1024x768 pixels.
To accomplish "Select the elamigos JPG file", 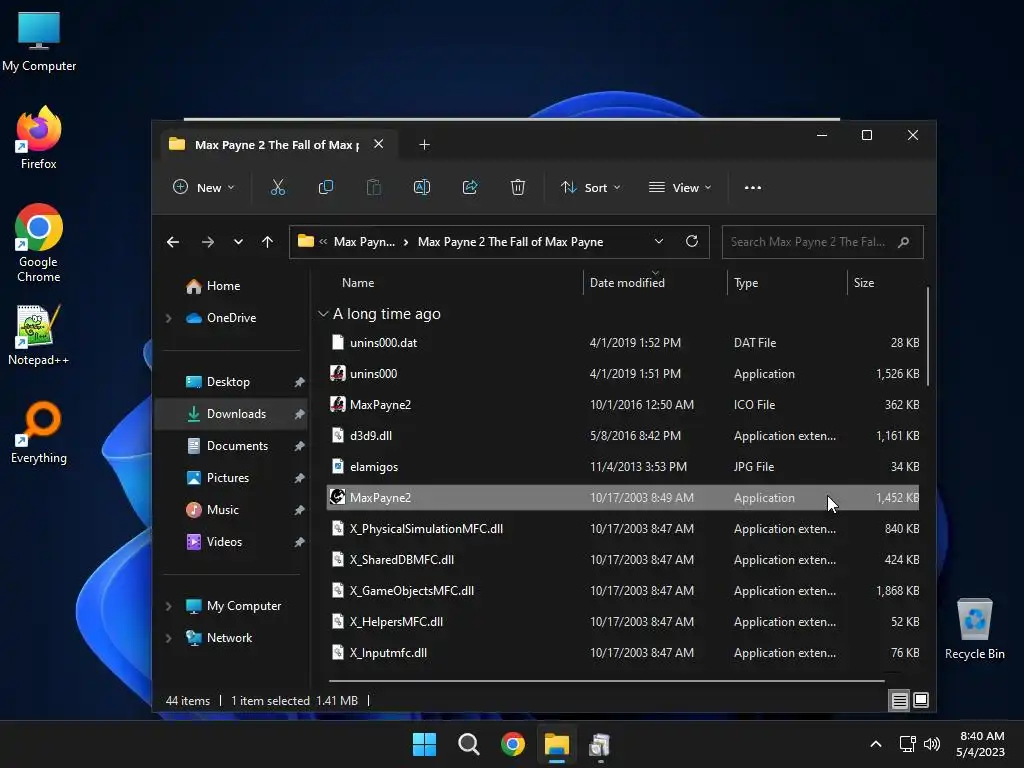I will point(622,467).
